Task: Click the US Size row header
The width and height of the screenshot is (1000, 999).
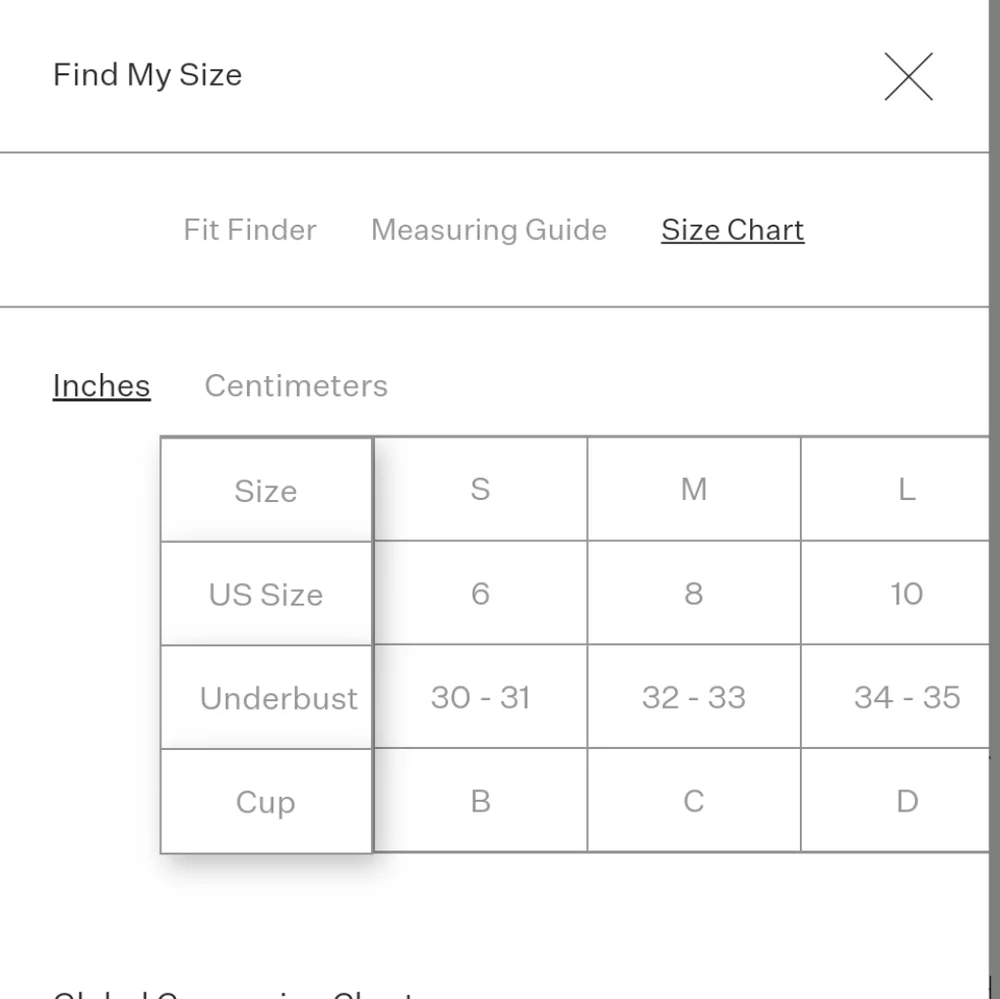Action: point(266,594)
